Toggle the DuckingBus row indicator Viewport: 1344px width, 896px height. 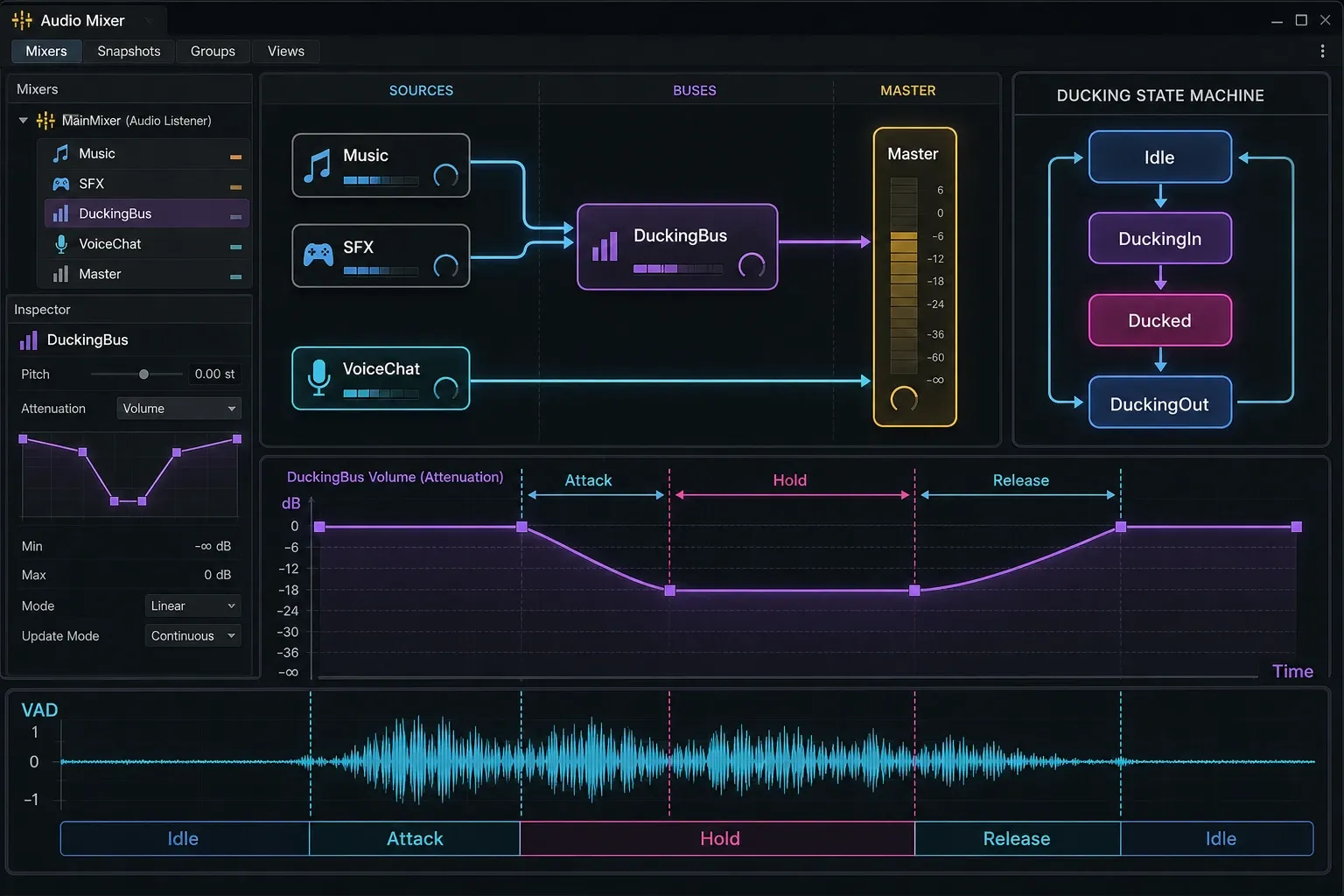point(235,217)
